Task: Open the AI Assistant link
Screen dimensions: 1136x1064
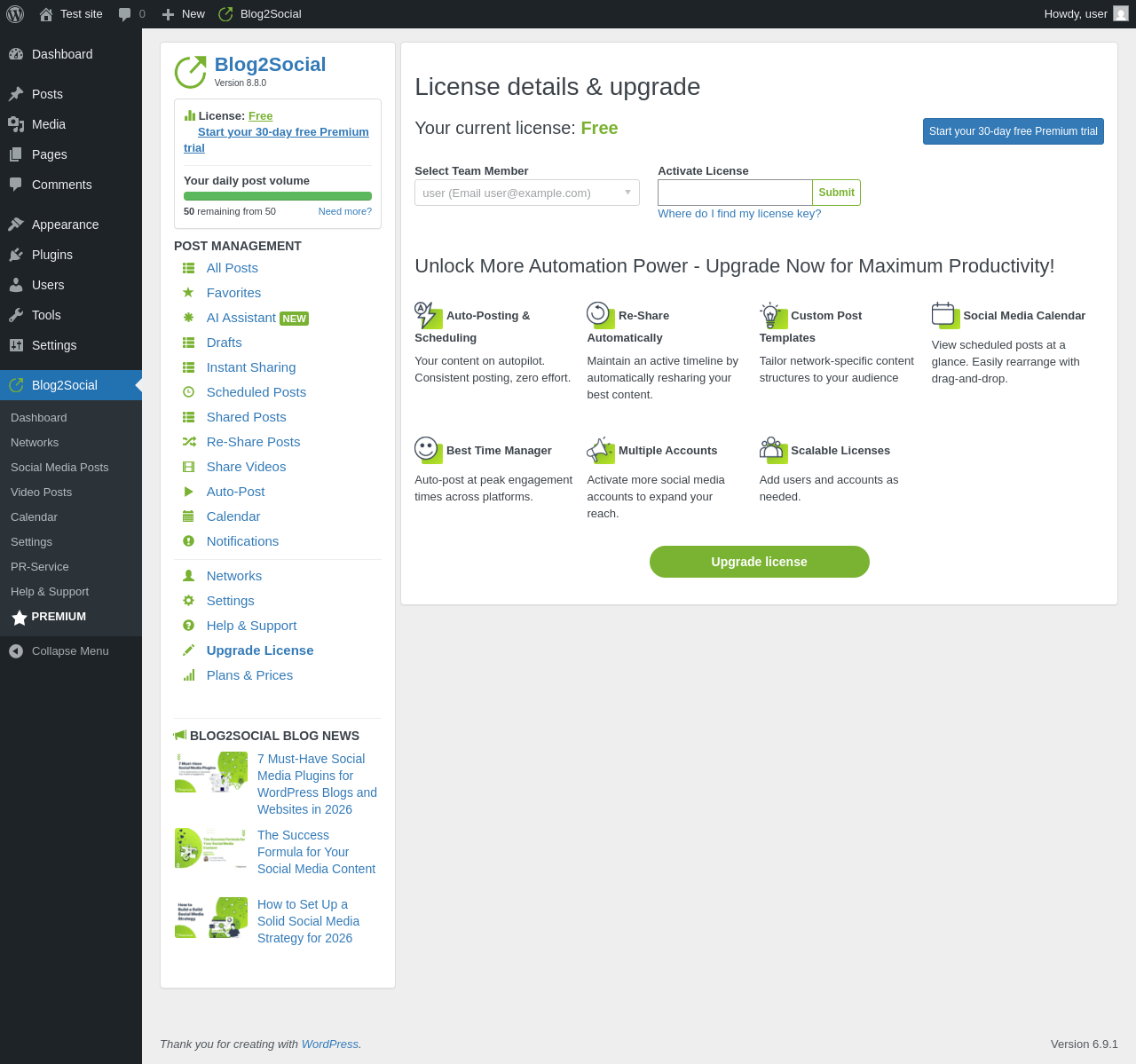Action: click(x=241, y=318)
